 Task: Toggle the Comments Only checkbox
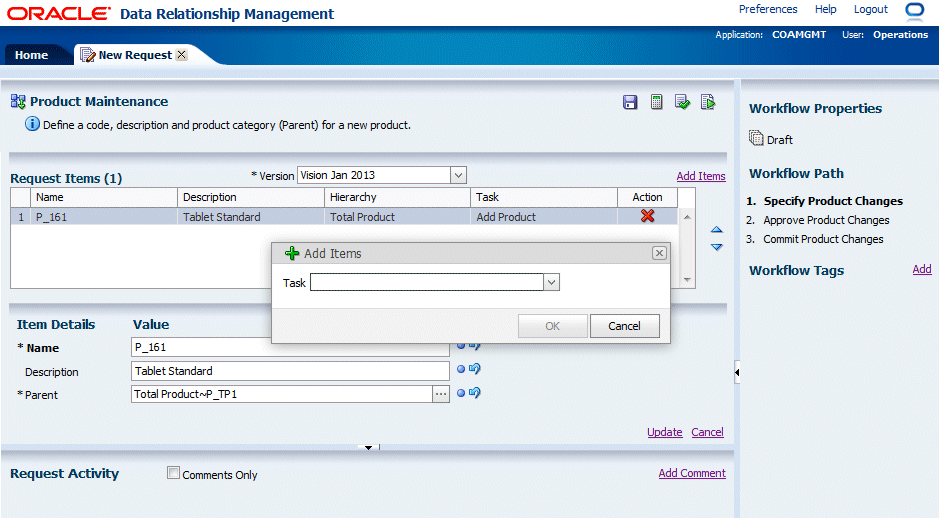[173, 474]
